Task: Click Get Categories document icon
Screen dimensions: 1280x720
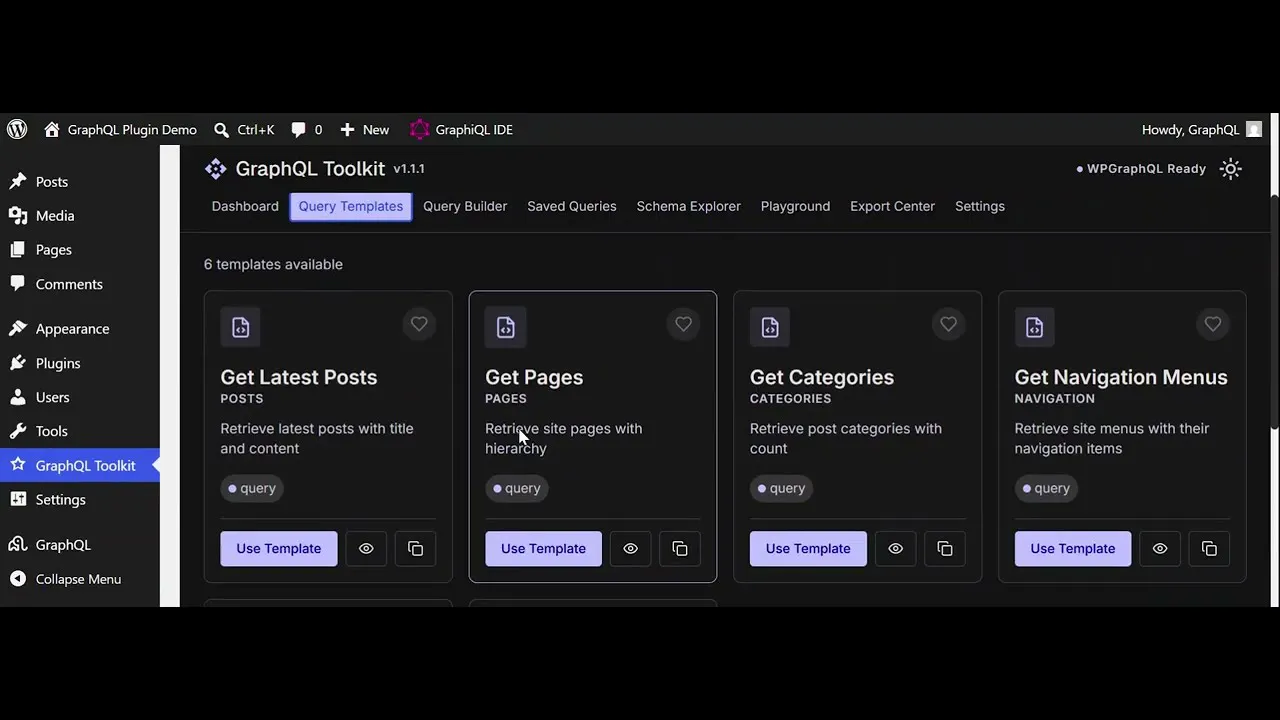Action: pos(770,327)
